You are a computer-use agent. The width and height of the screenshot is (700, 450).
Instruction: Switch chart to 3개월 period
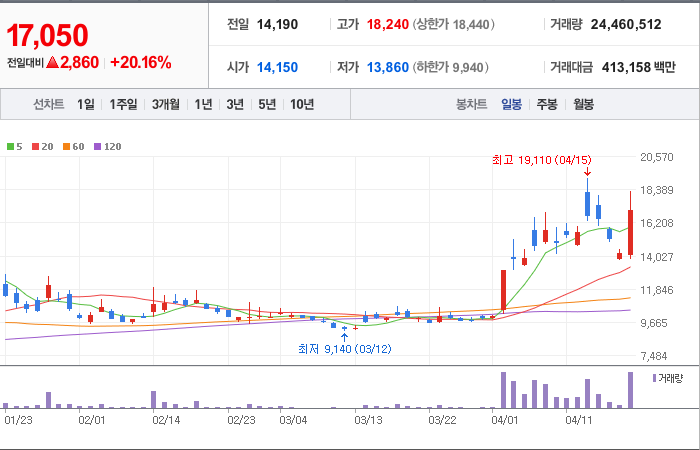pyautogui.click(x=166, y=104)
